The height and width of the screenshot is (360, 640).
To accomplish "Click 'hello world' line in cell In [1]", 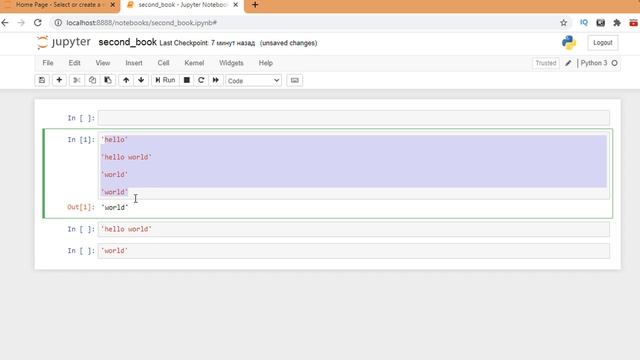I will coord(126,157).
